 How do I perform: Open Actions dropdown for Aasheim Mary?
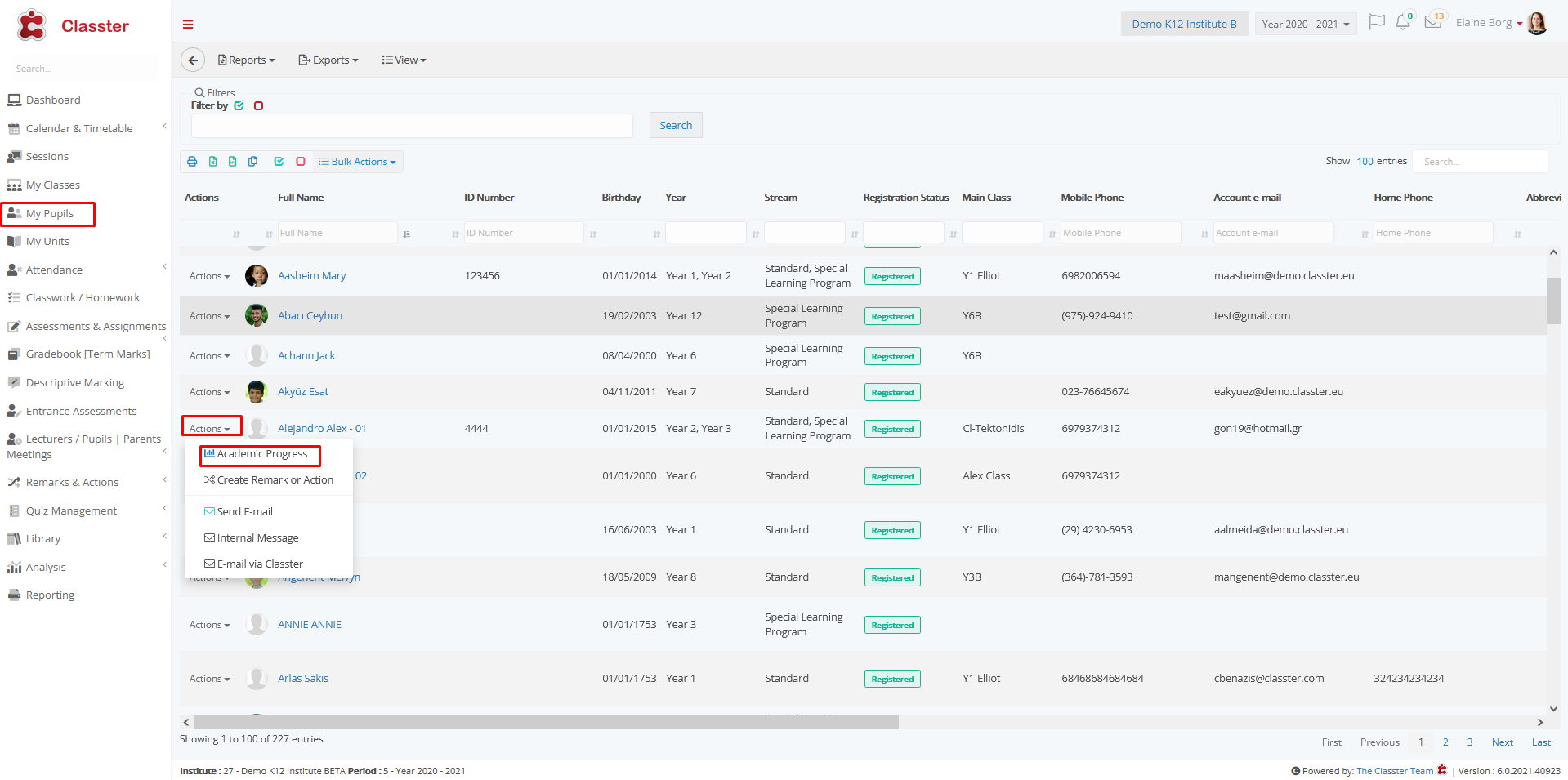[209, 276]
